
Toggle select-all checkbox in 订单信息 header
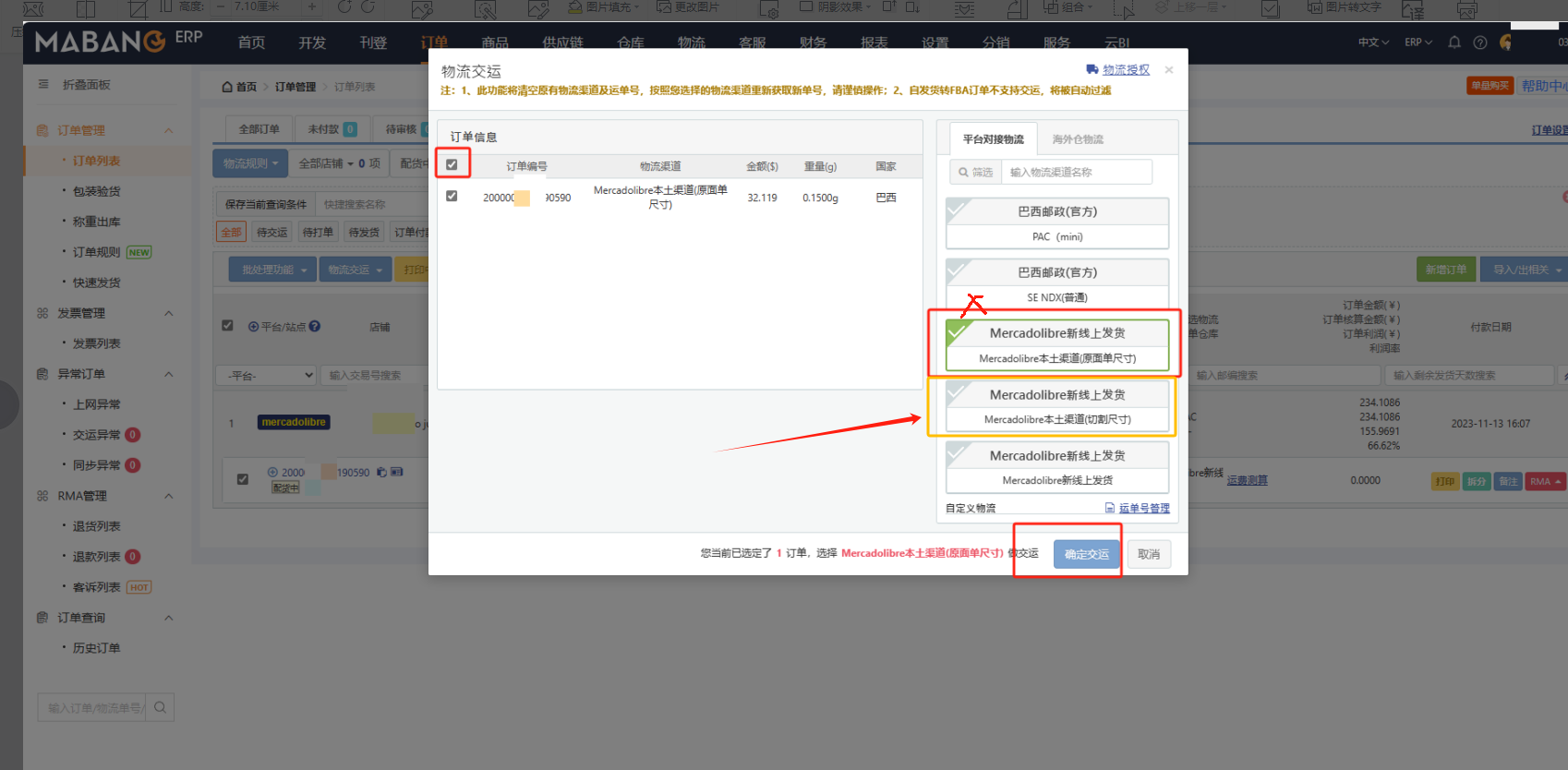point(452,164)
